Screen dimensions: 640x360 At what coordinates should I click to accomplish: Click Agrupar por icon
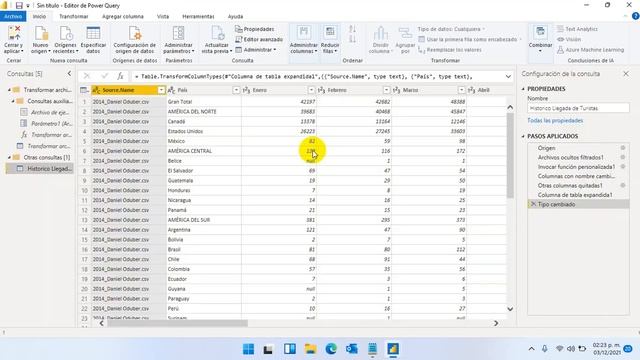tap(405, 33)
